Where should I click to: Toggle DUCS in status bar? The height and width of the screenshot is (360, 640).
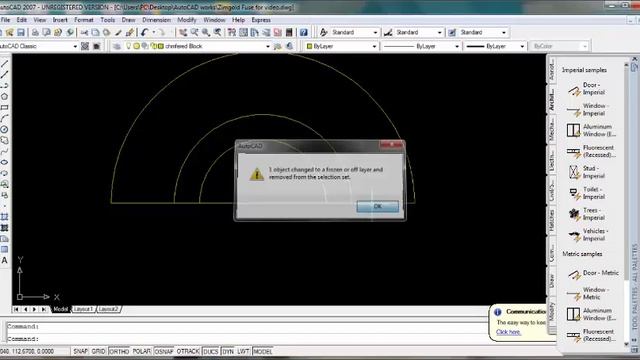211,351
